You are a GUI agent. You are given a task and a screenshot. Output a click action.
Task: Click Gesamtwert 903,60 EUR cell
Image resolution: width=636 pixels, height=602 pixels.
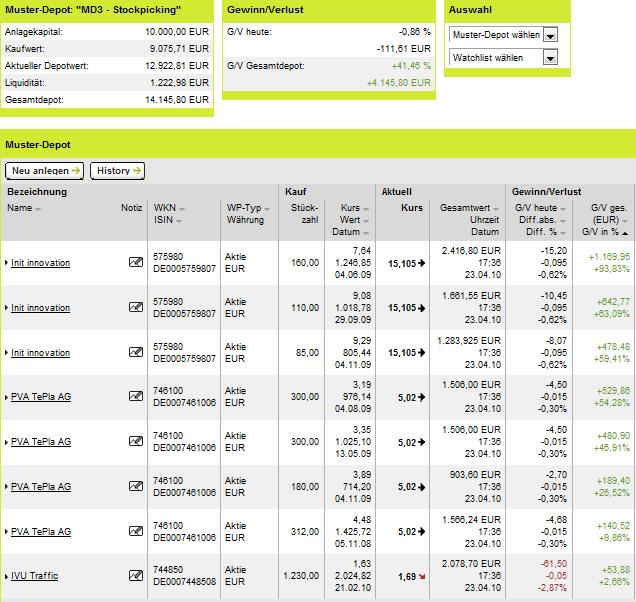click(475, 475)
